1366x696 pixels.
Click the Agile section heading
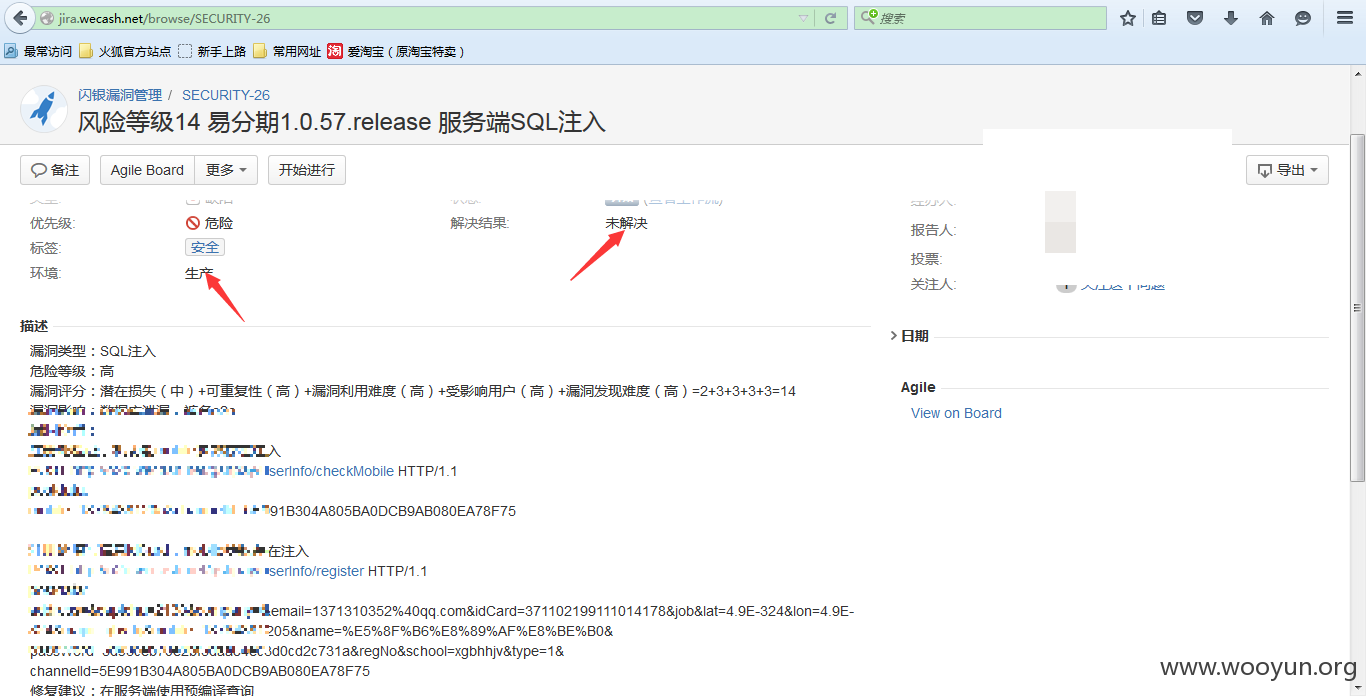tap(918, 387)
